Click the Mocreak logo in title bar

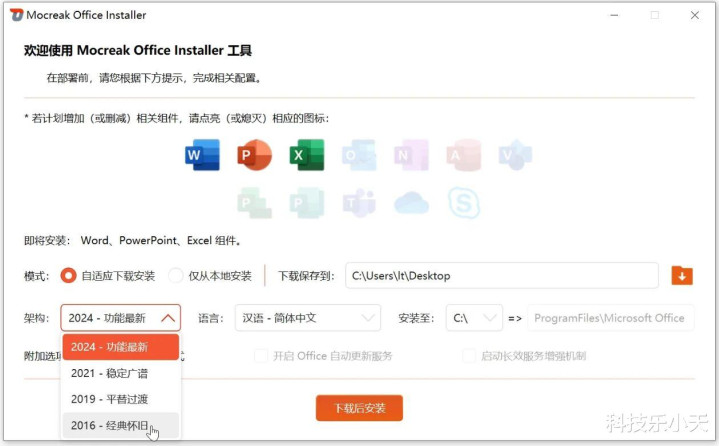[16, 15]
